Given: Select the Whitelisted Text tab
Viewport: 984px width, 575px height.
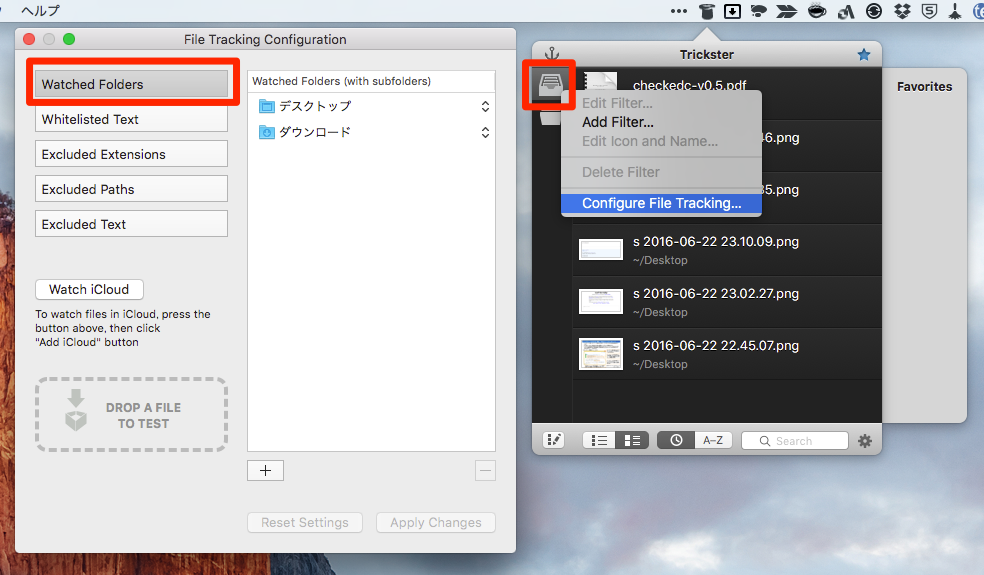Looking at the screenshot, I should tap(131, 119).
